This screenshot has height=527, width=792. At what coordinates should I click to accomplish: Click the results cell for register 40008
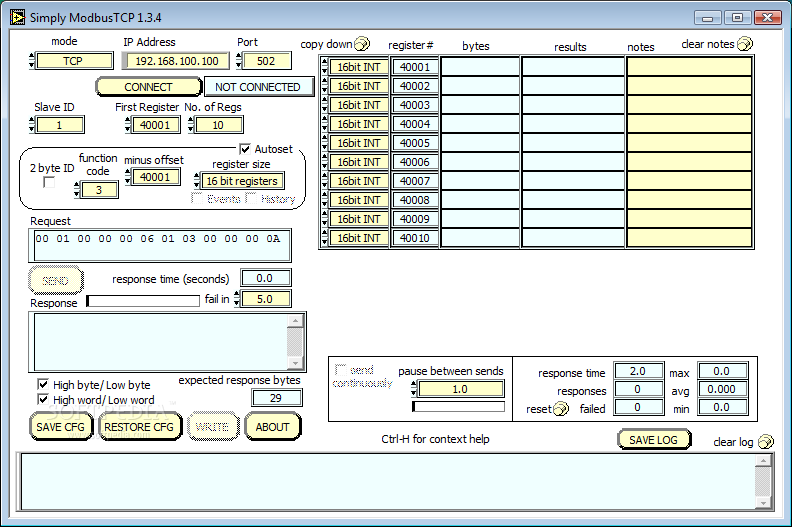click(573, 200)
